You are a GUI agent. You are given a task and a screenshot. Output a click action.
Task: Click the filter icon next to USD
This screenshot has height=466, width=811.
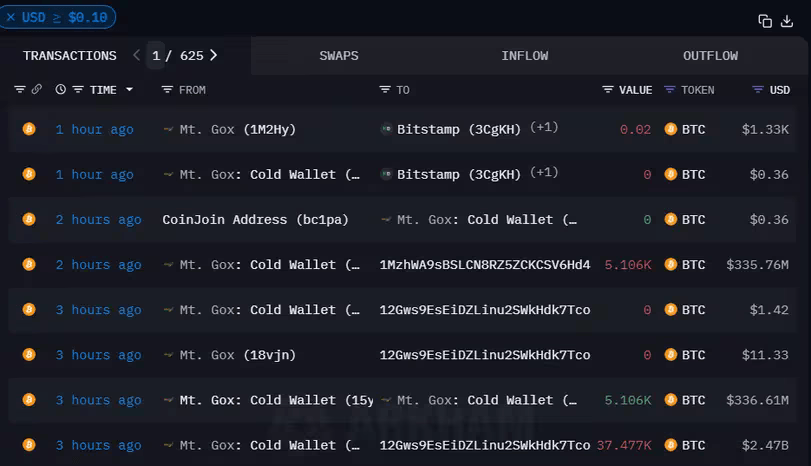tap(758, 90)
